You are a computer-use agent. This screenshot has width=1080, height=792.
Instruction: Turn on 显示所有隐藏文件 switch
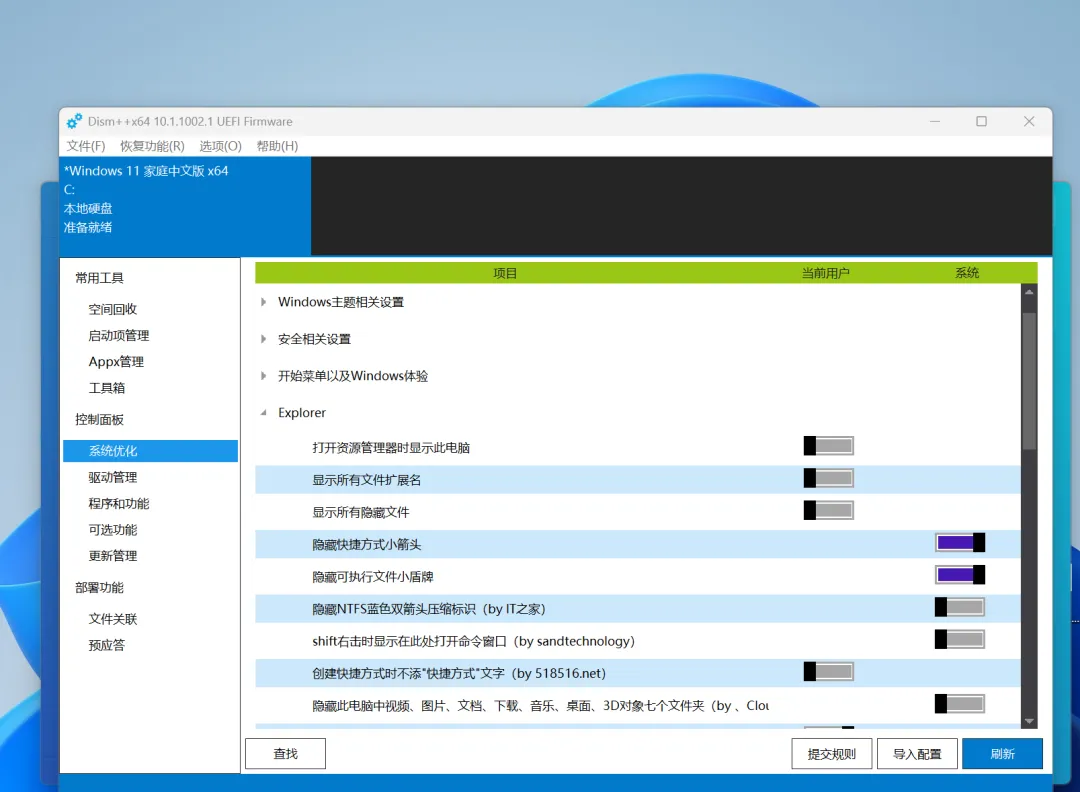pos(829,510)
